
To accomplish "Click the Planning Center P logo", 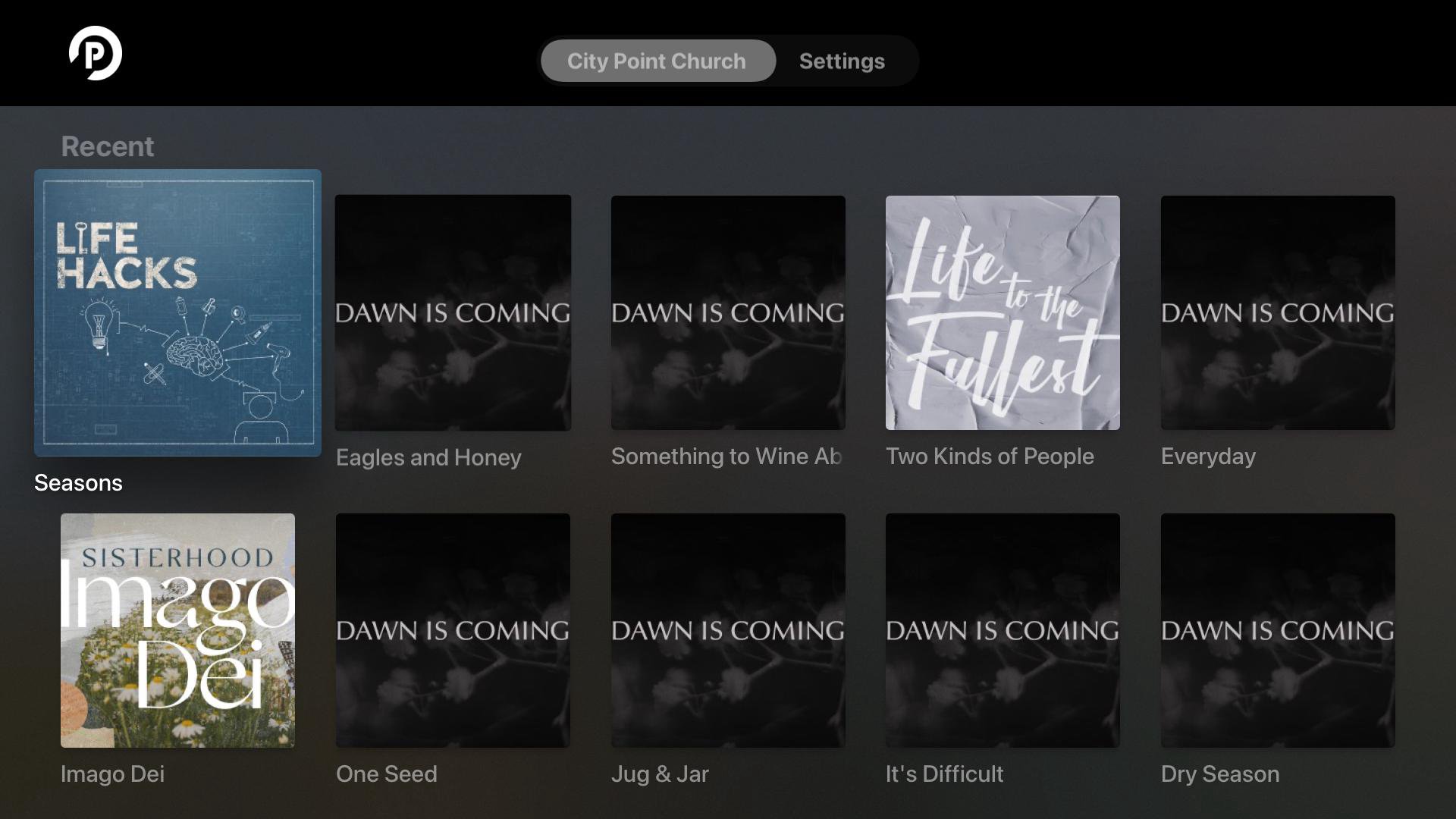I will 96,53.
